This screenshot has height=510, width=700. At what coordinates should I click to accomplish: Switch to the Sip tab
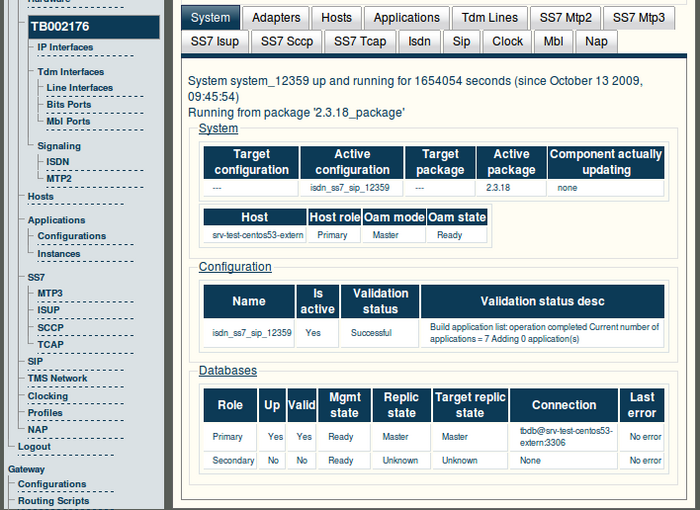click(x=461, y=41)
